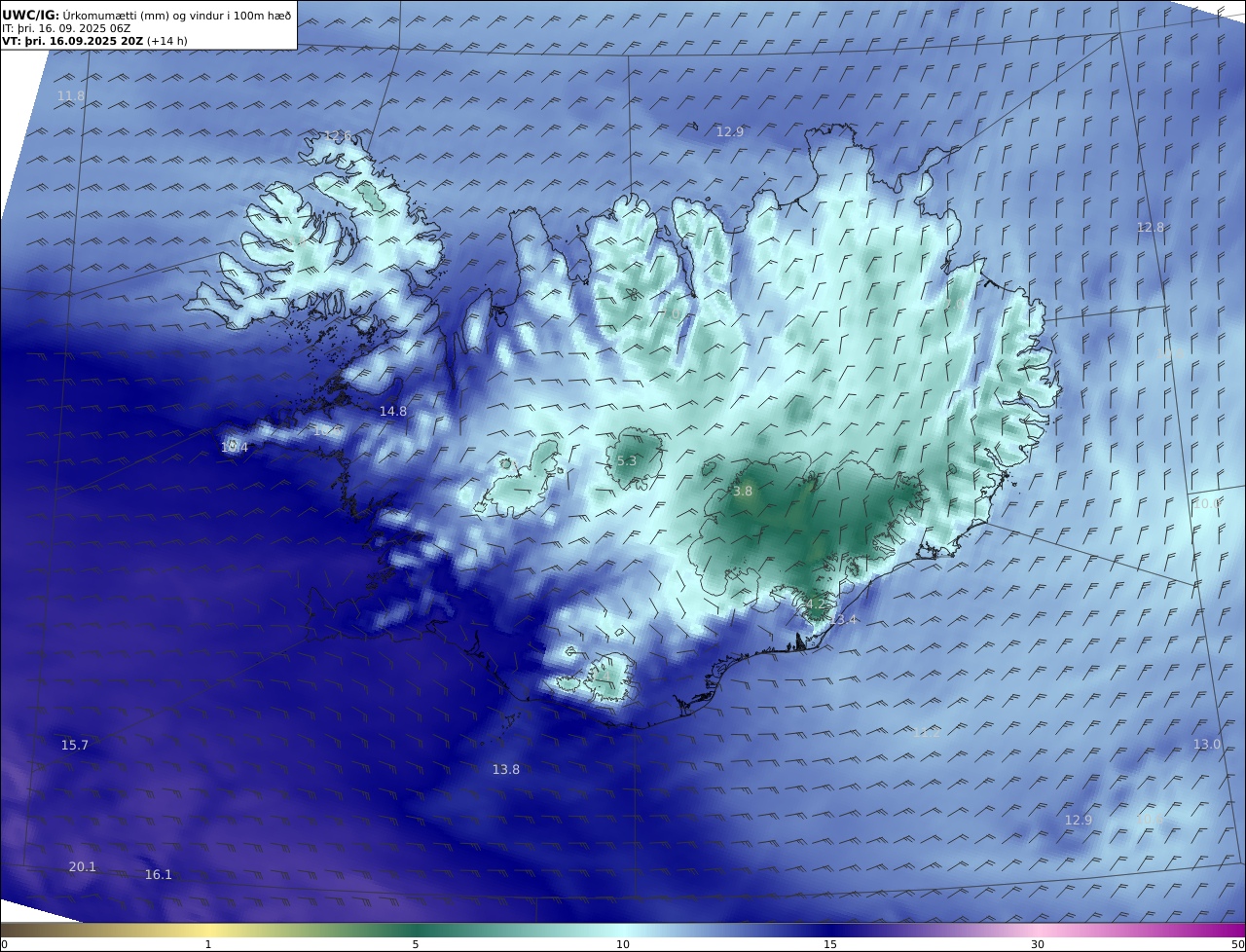Click the dark green segment of the colorbar
This screenshot has height=952, width=1246.
(414, 930)
